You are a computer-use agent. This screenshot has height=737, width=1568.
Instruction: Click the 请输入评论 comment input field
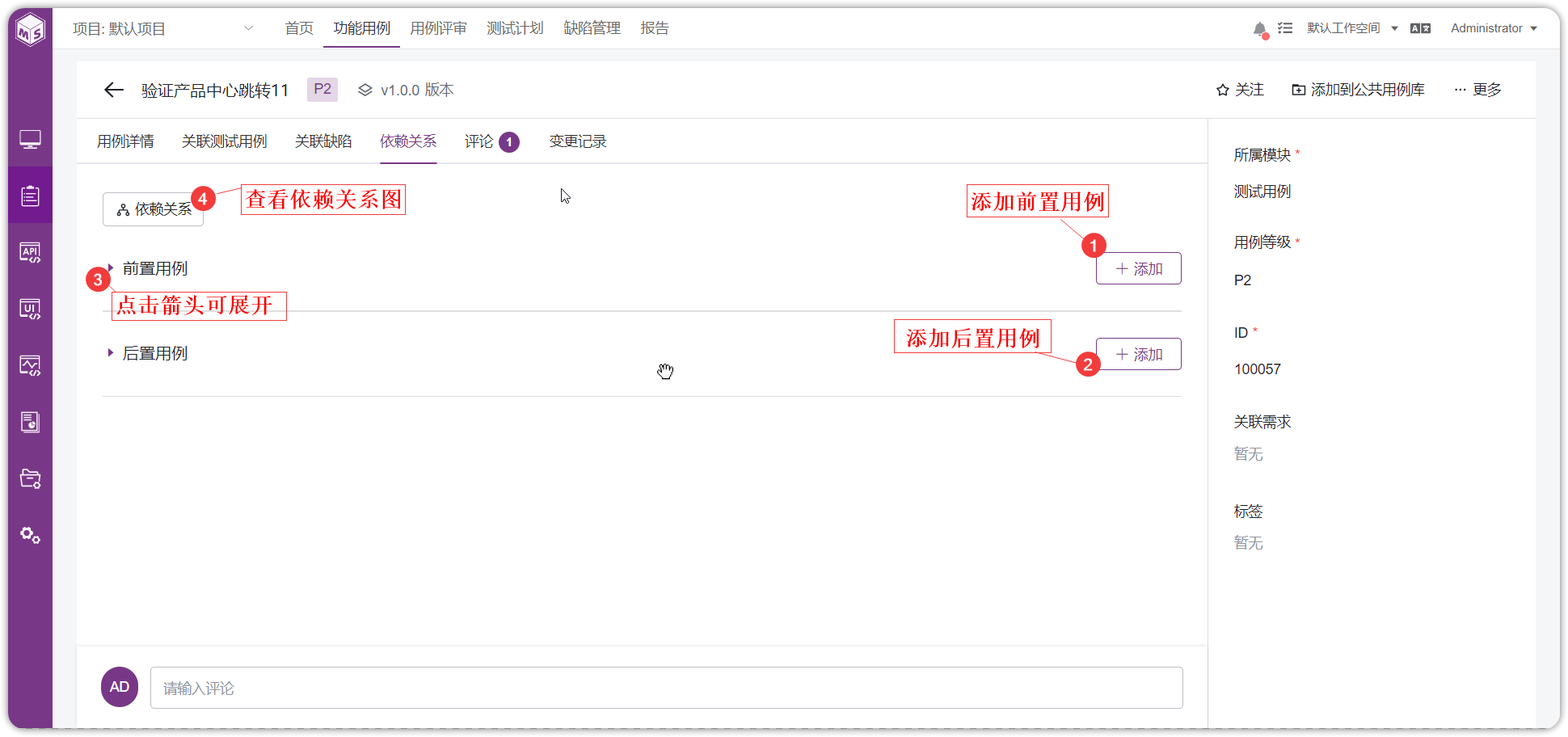pos(666,688)
